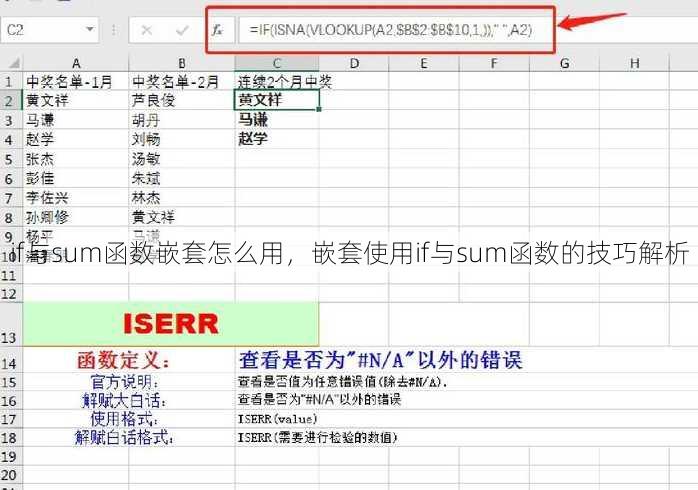
Task: Click inside the formula bar text
Action: pos(390,30)
